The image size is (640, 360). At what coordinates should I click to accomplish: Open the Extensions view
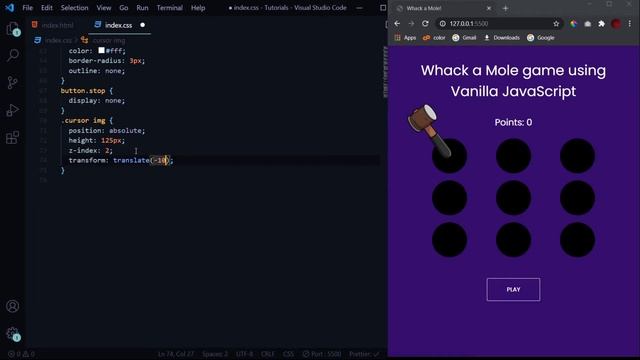click(x=13, y=138)
